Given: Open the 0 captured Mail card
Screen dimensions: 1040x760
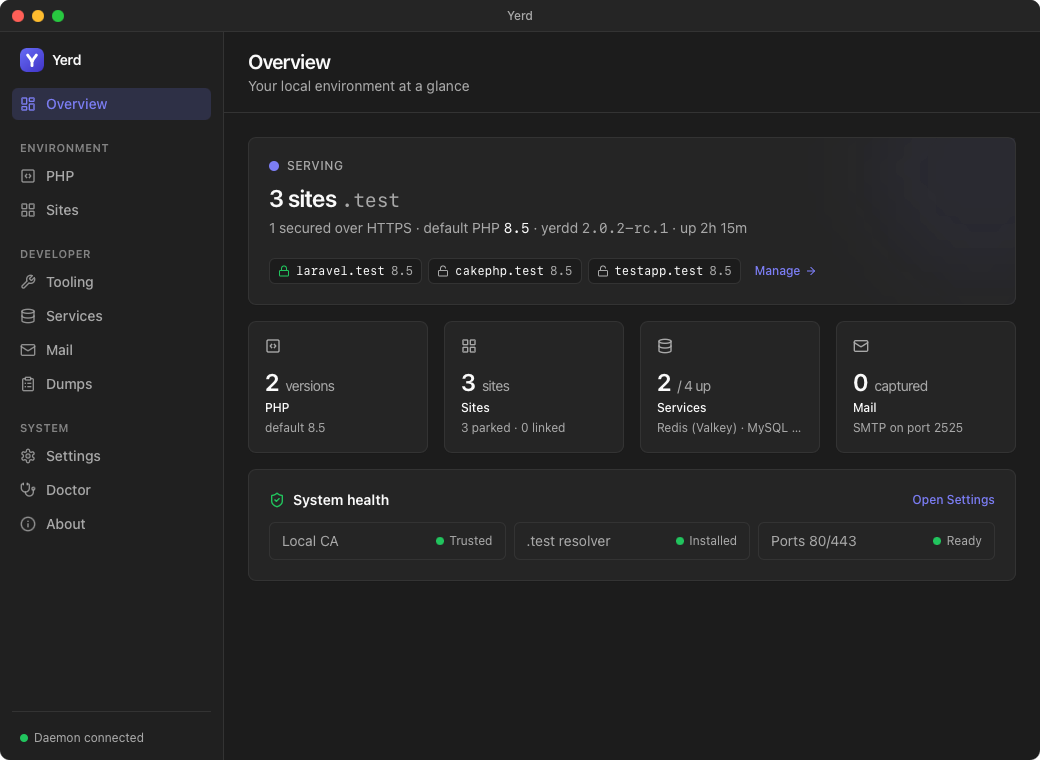Looking at the screenshot, I should click(x=926, y=387).
